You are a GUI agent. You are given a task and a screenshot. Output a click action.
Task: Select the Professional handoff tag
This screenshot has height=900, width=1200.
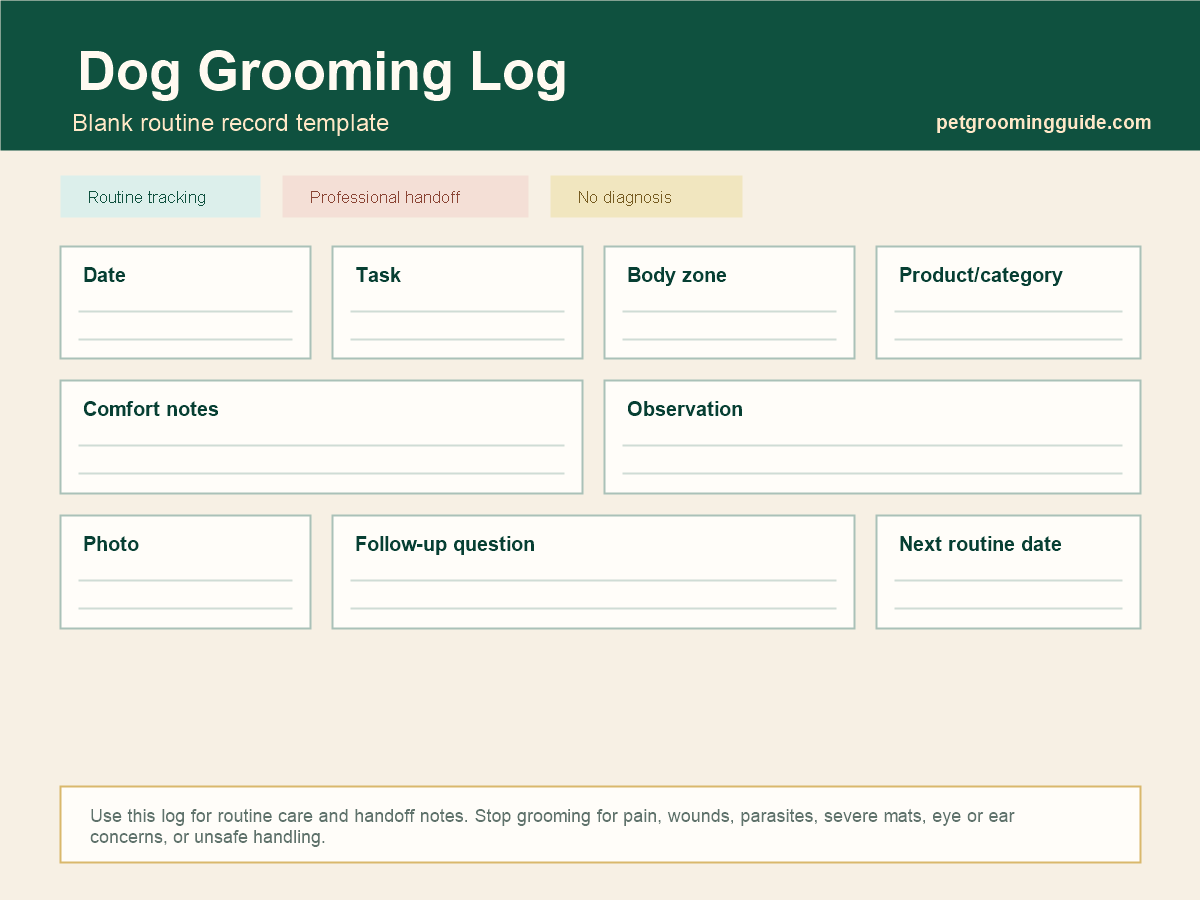[405, 197]
